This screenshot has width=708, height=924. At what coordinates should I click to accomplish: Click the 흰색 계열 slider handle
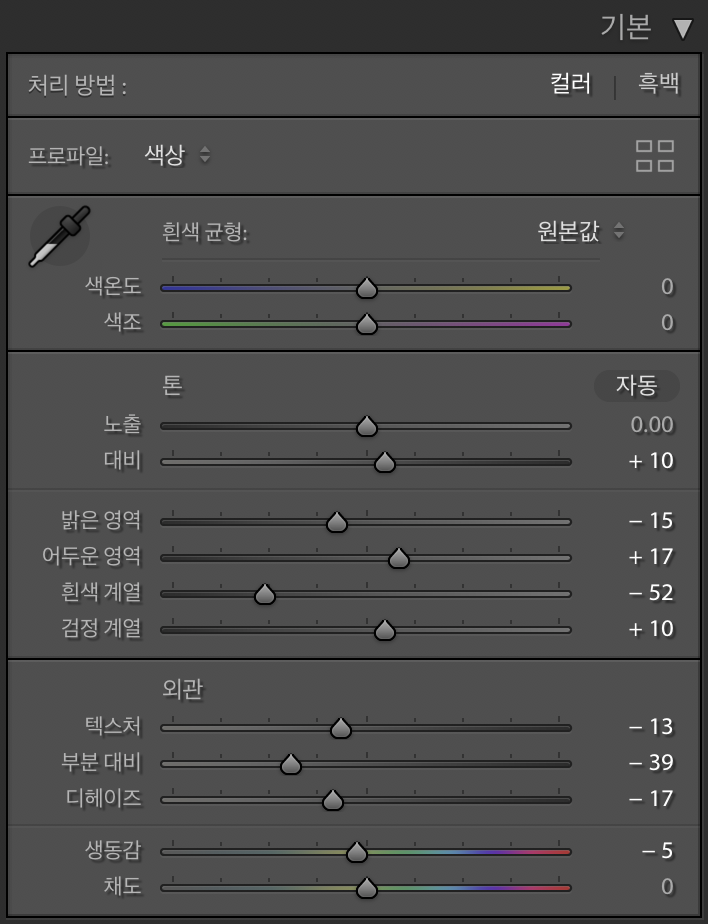(x=265, y=594)
